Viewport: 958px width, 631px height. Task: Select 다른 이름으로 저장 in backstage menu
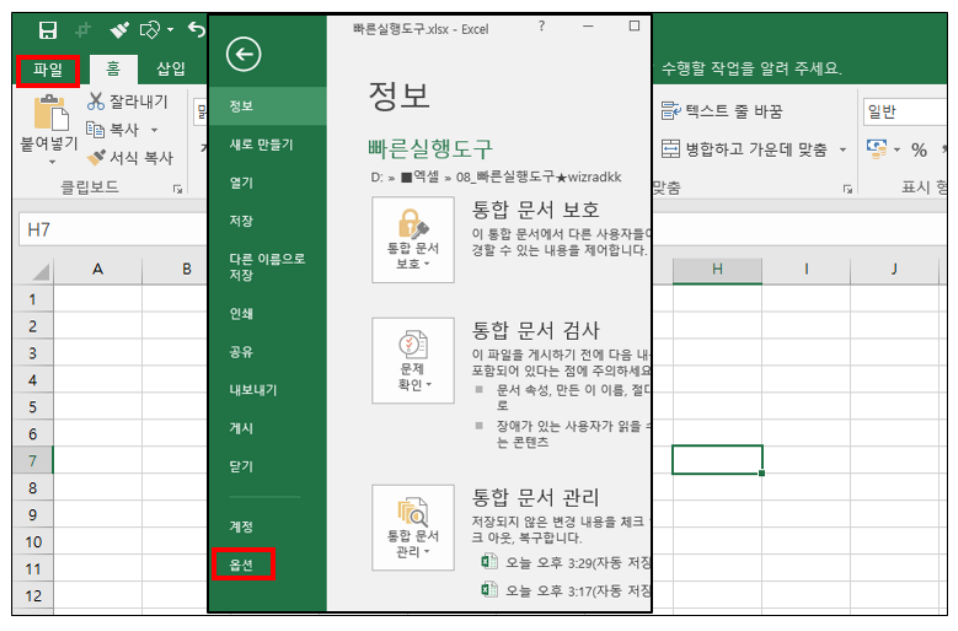[267, 267]
